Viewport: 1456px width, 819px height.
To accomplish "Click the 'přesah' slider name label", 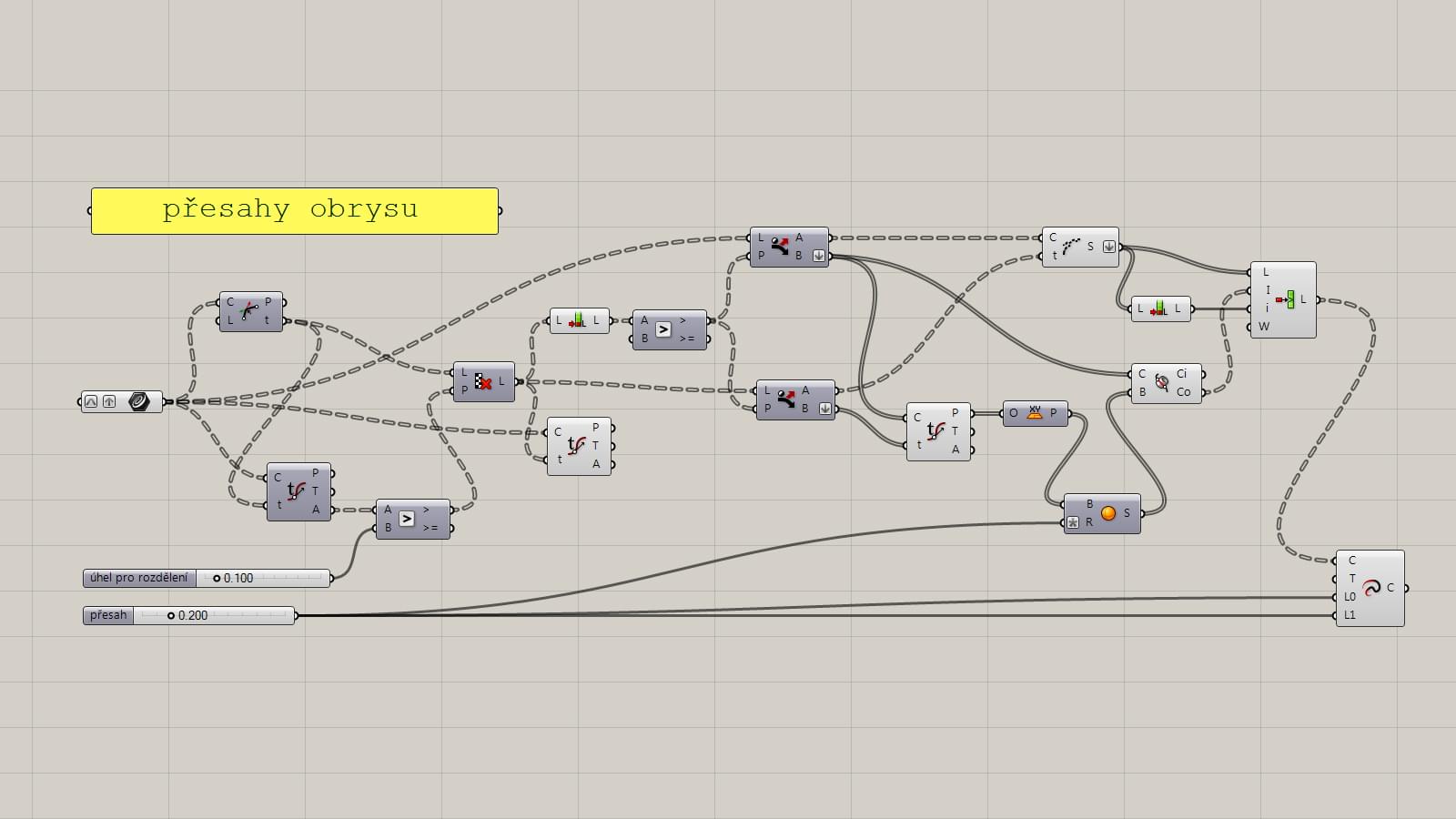I will tap(108, 615).
